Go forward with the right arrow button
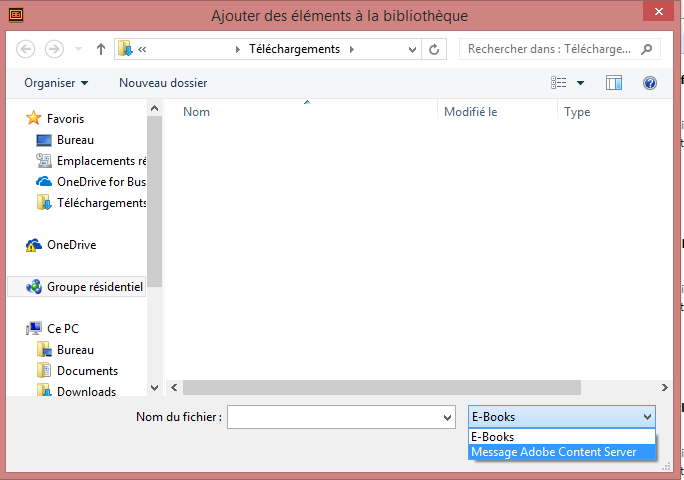Image resolution: width=684 pixels, height=480 pixels. pos(54,49)
